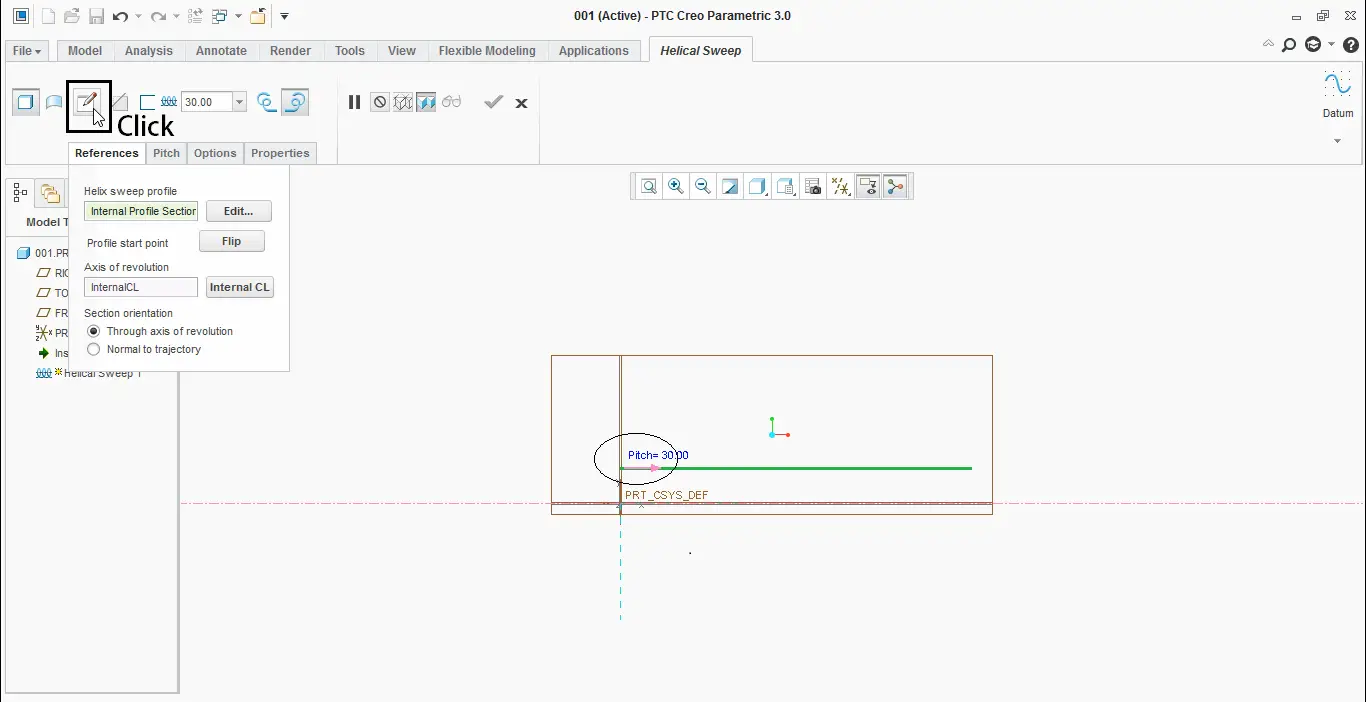The width and height of the screenshot is (1366, 702).
Task: Click the Zoom Out magnifier icon
Action: 703,186
